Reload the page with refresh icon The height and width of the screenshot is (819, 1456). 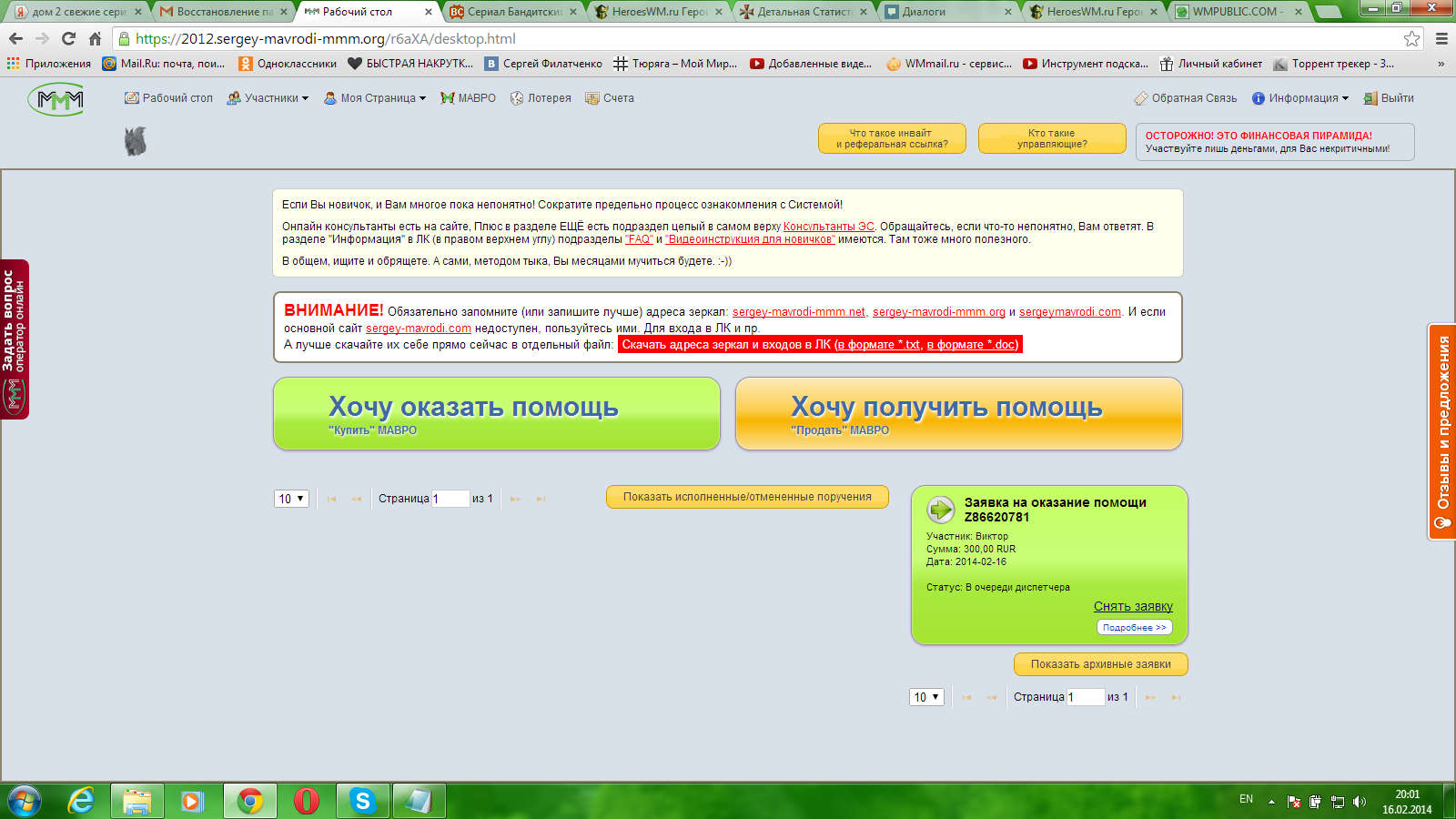coord(68,38)
